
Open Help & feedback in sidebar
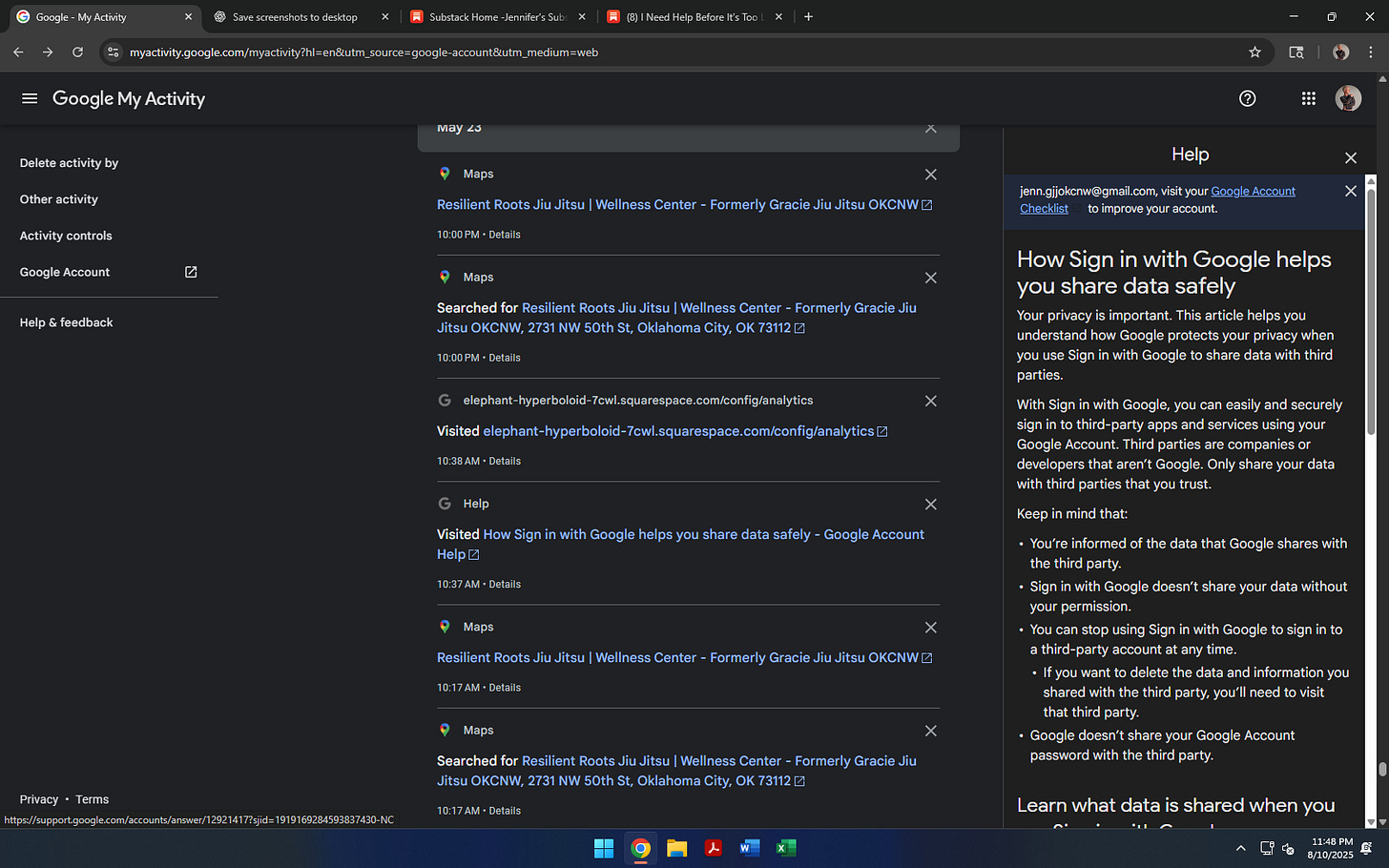(x=66, y=322)
